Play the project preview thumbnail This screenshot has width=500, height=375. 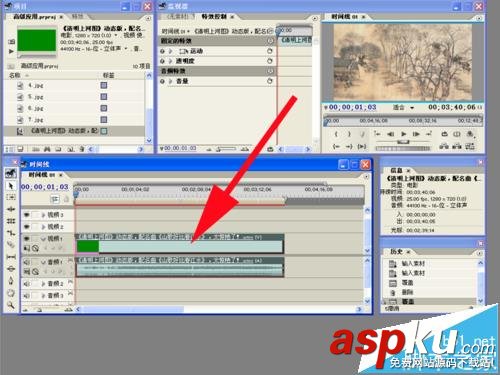tap(11, 51)
